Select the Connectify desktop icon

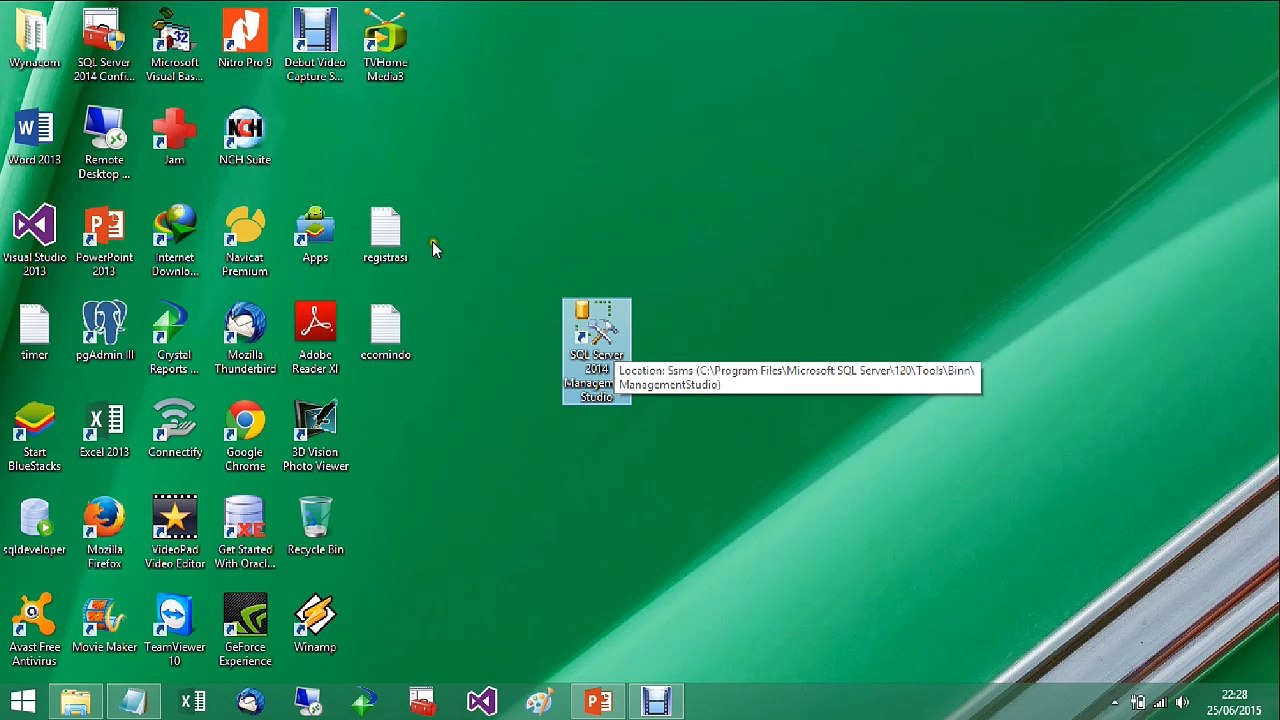coord(175,429)
